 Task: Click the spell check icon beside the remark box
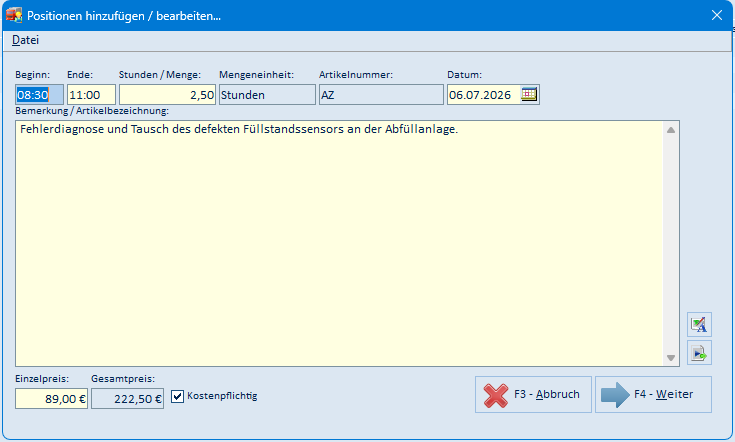[699, 324]
